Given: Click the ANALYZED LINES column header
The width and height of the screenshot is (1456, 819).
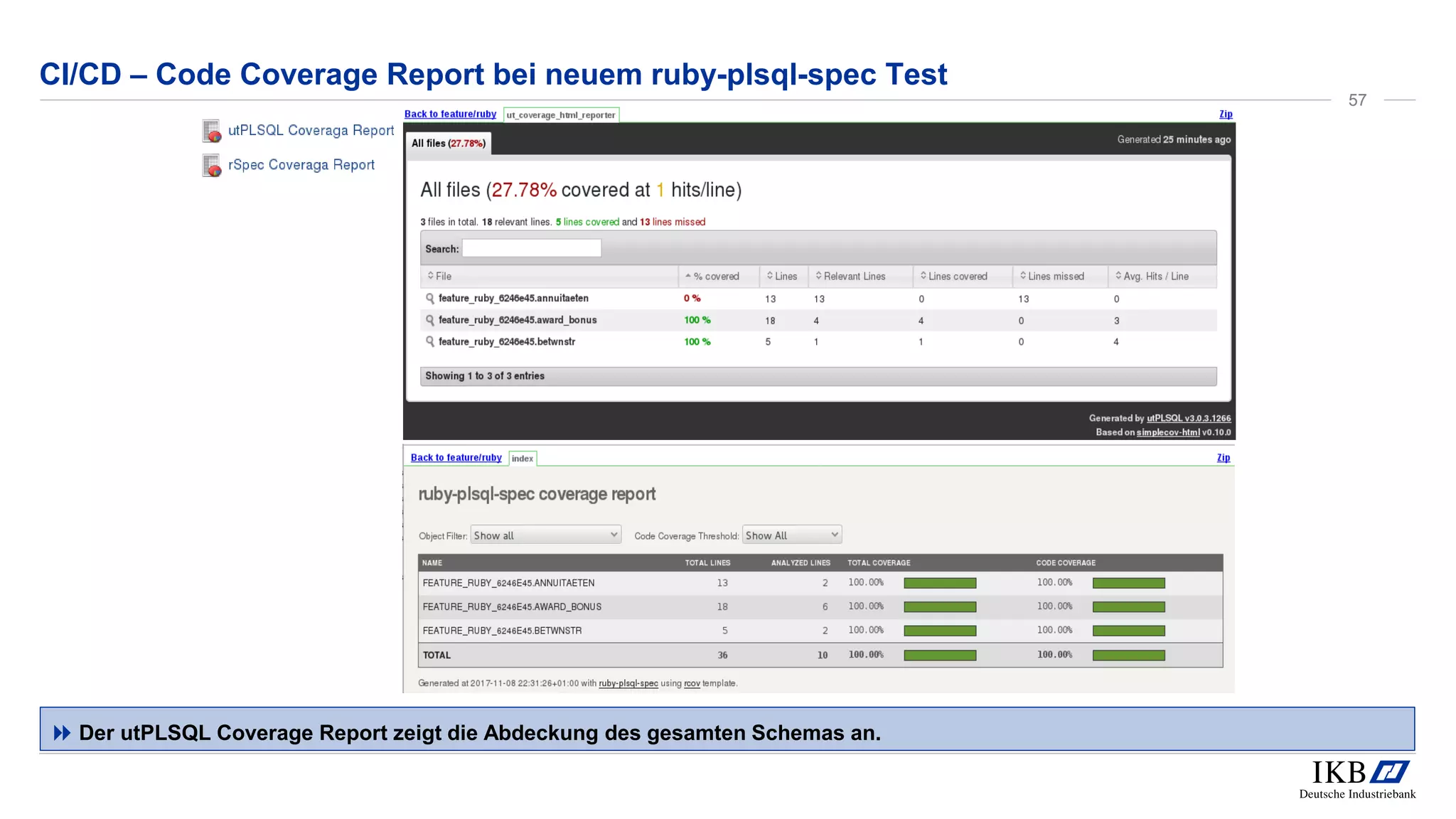Looking at the screenshot, I should tap(801, 563).
